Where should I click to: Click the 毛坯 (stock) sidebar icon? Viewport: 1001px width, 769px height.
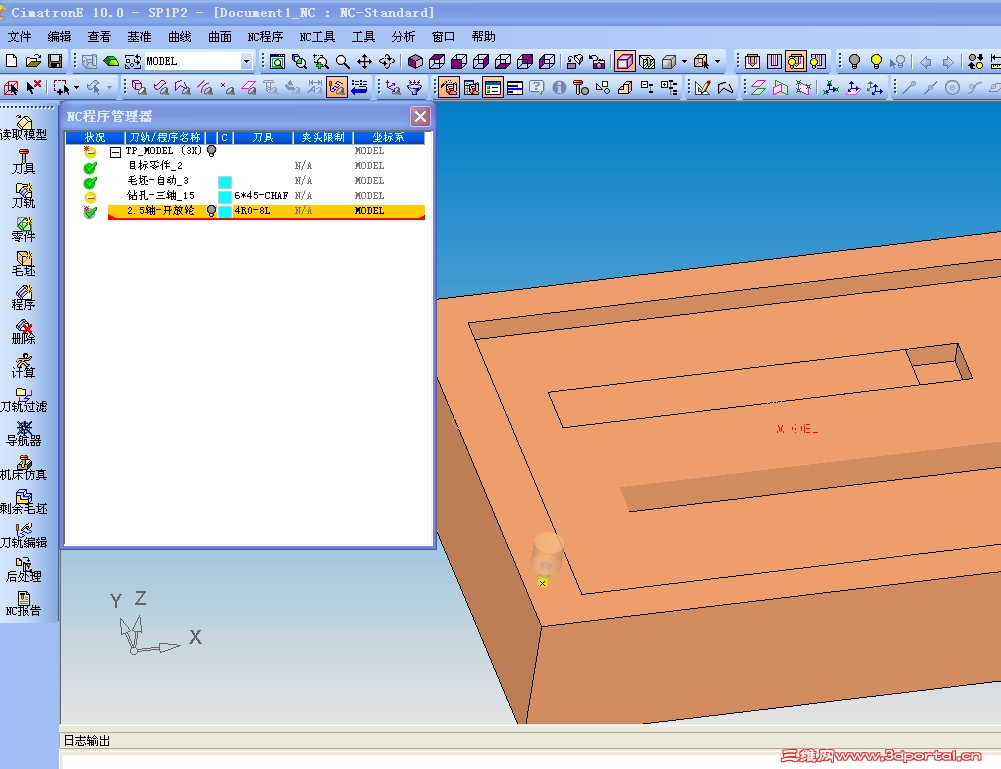[x=24, y=264]
